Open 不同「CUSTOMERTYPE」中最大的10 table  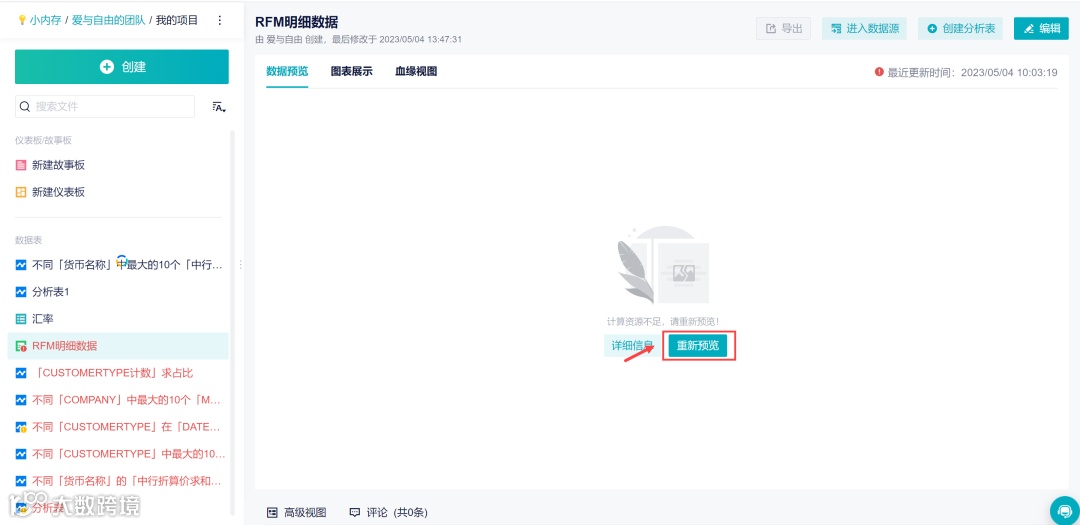coord(128,453)
